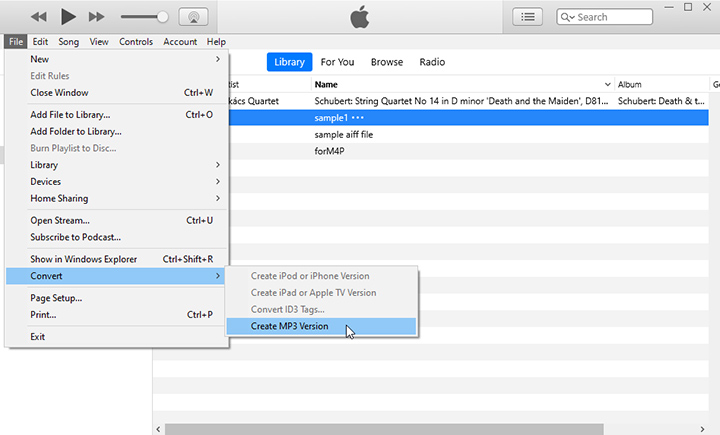The image size is (720, 435).
Task: Open the sample1 more options ellipsis
Action: coord(358,118)
